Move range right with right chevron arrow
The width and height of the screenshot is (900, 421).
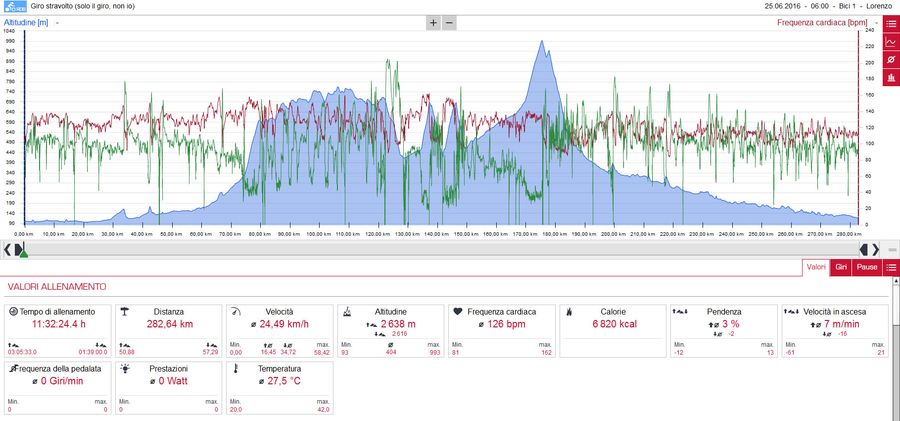tap(875, 249)
